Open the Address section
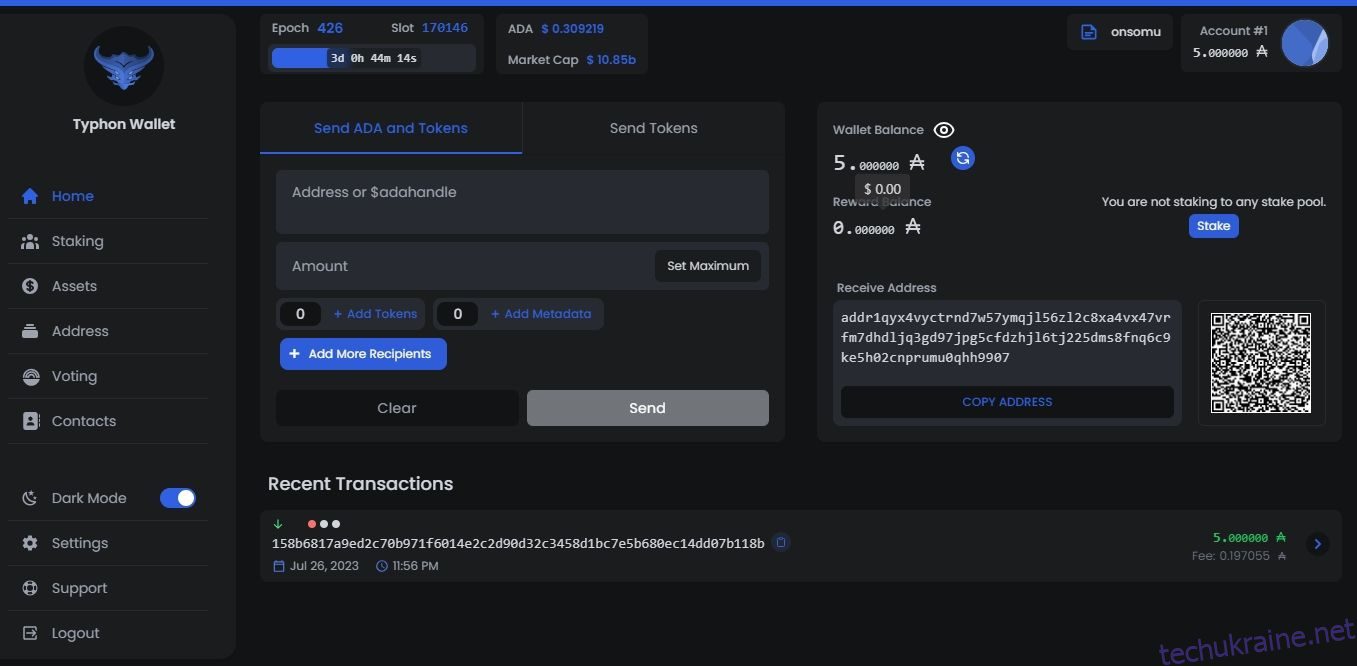1357x666 pixels. [x=80, y=331]
